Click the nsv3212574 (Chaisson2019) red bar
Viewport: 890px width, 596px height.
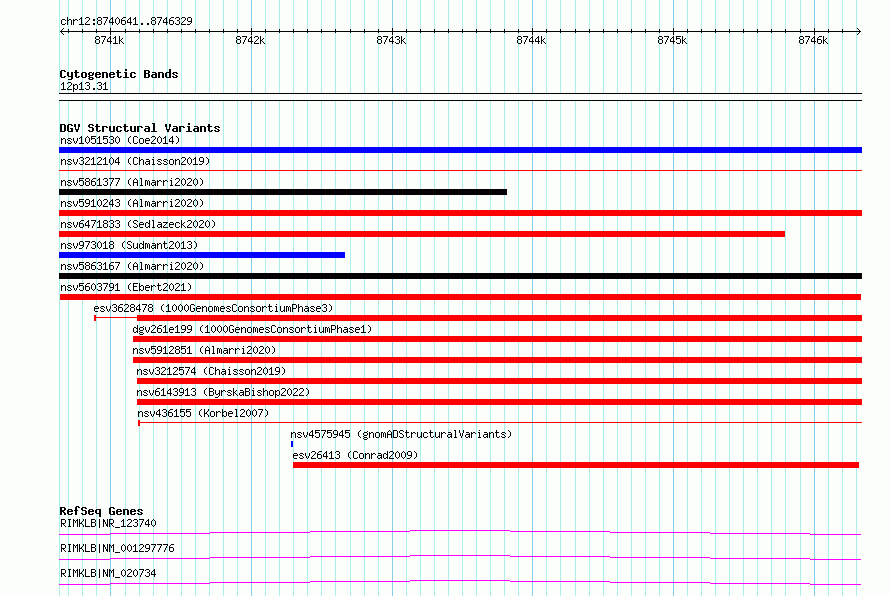[499, 381]
